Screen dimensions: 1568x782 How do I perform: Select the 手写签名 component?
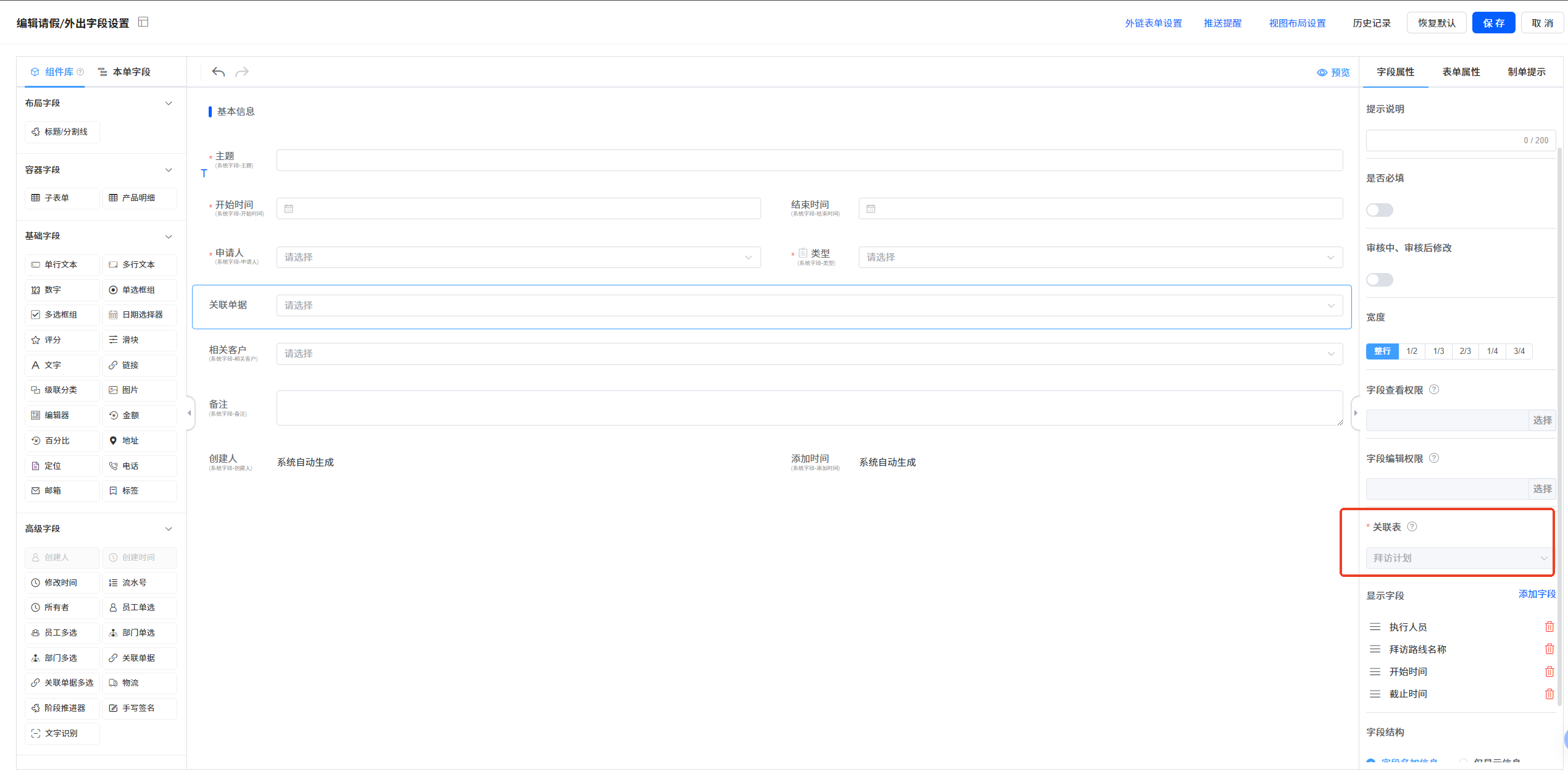coord(139,708)
